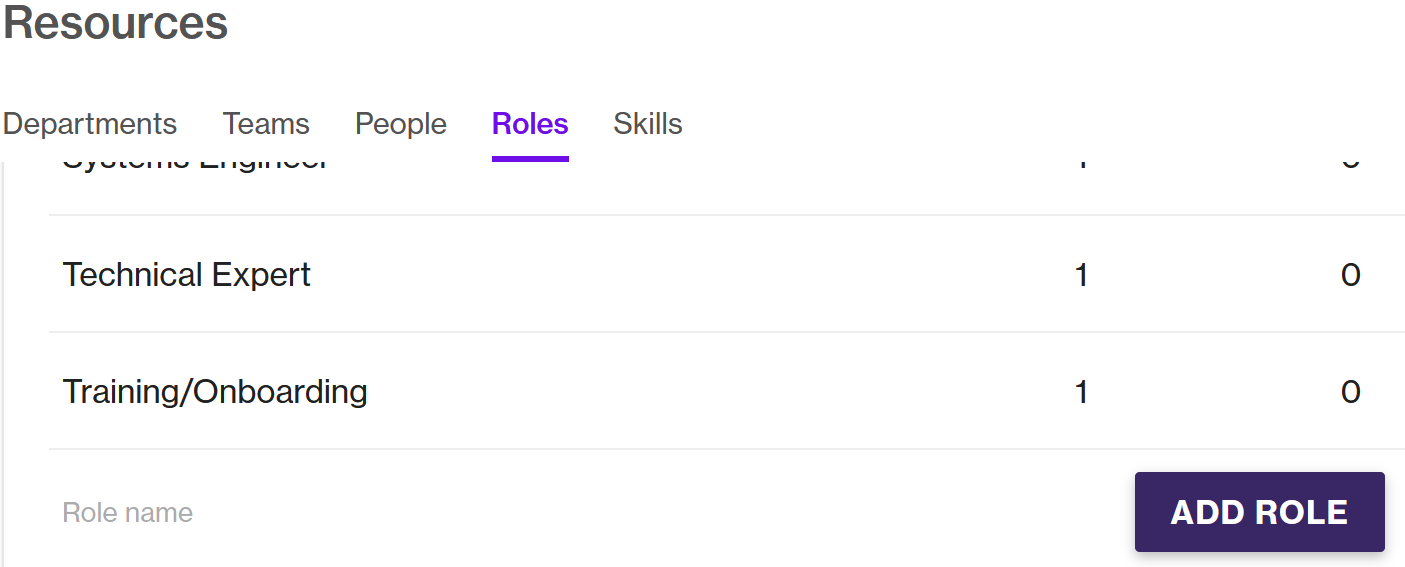Click the Resources page heading
The width and height of the screenshot is (1405, 567).
click(116, 24)
